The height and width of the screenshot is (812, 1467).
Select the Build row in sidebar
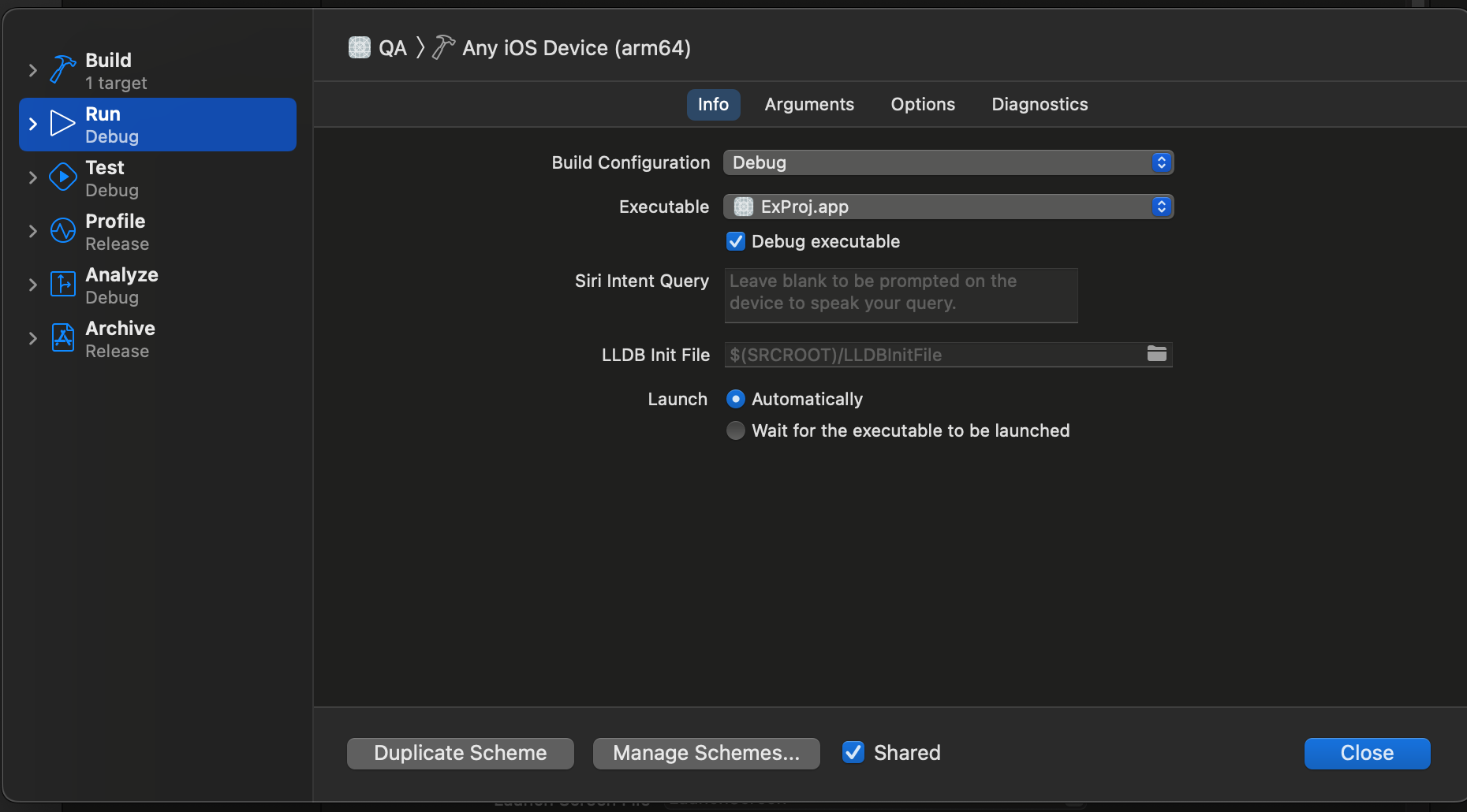pyautogui.click(x=158, y=71)
